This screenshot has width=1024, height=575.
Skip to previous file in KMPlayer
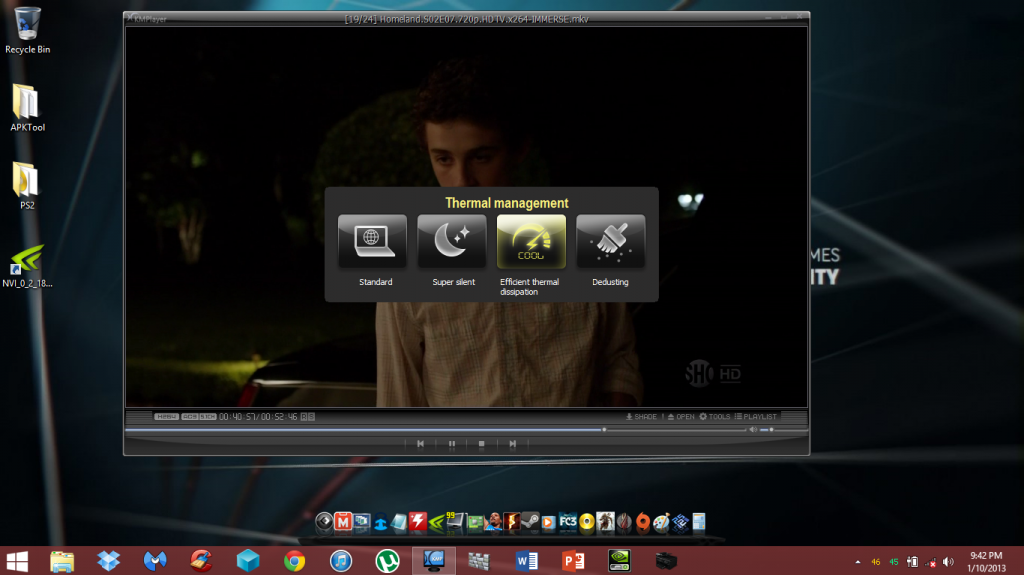pos(421,444)
